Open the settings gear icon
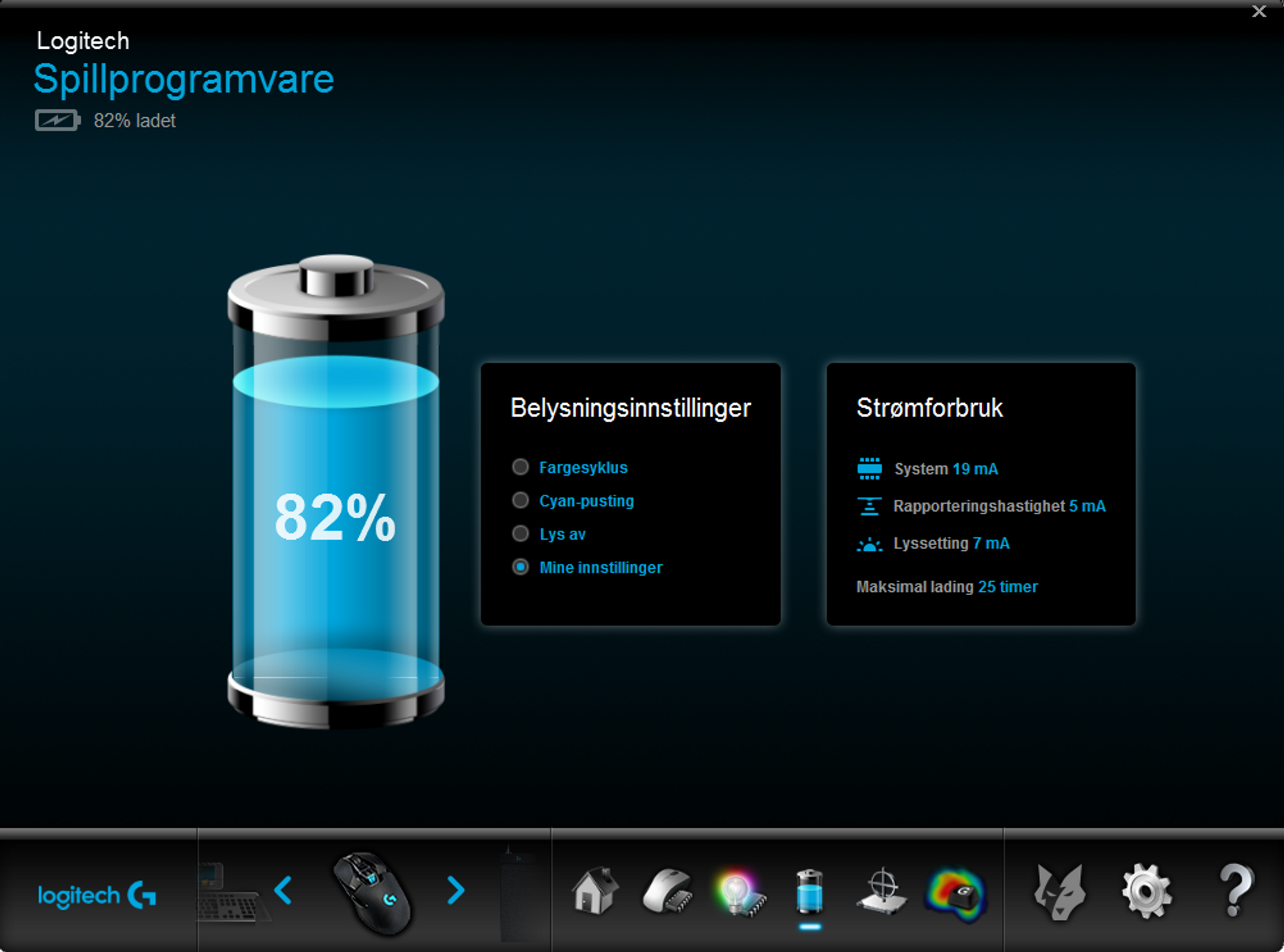The image size is (1284, 952). (1147, 891)
